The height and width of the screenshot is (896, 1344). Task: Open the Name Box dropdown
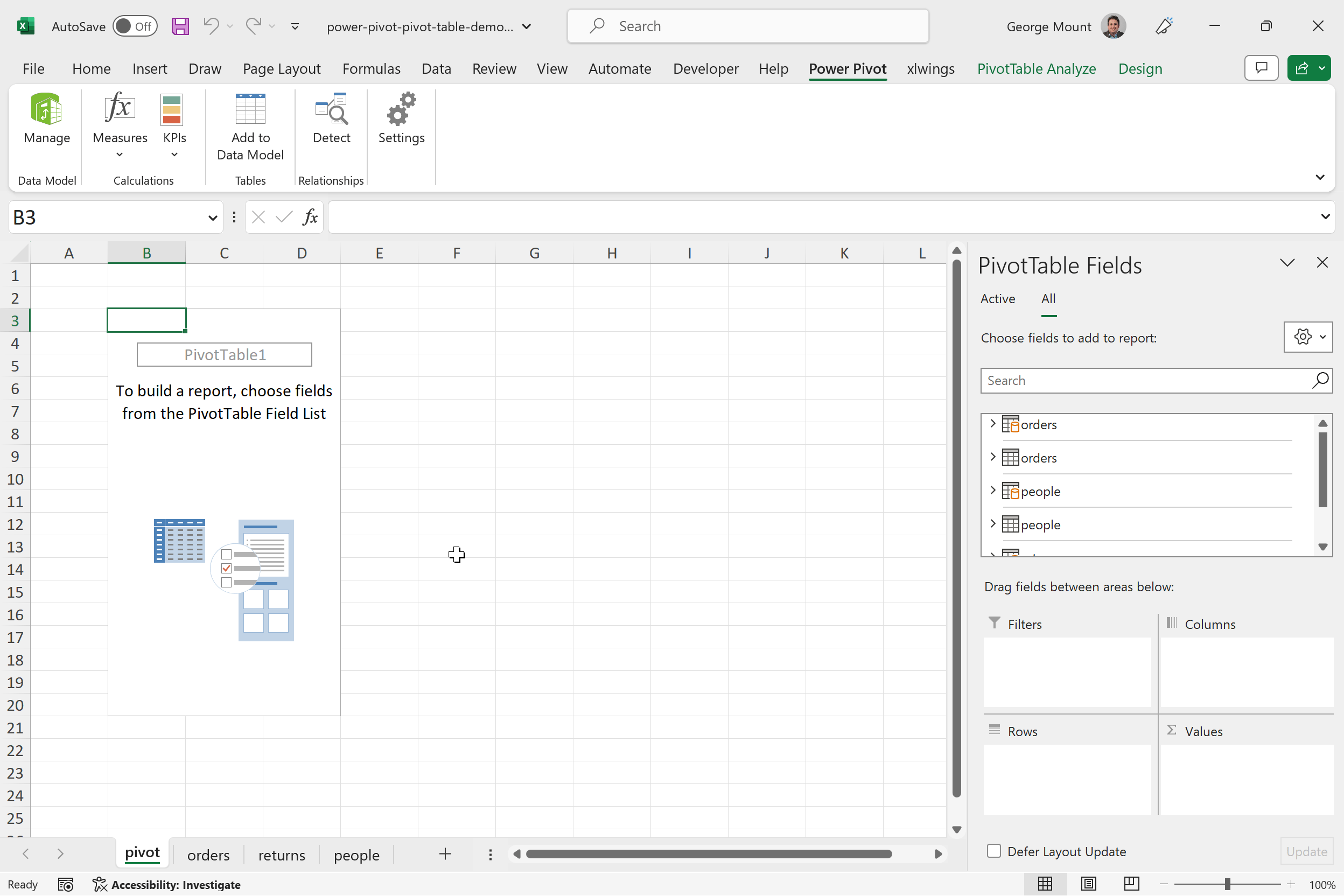click(x=212, y=217)
